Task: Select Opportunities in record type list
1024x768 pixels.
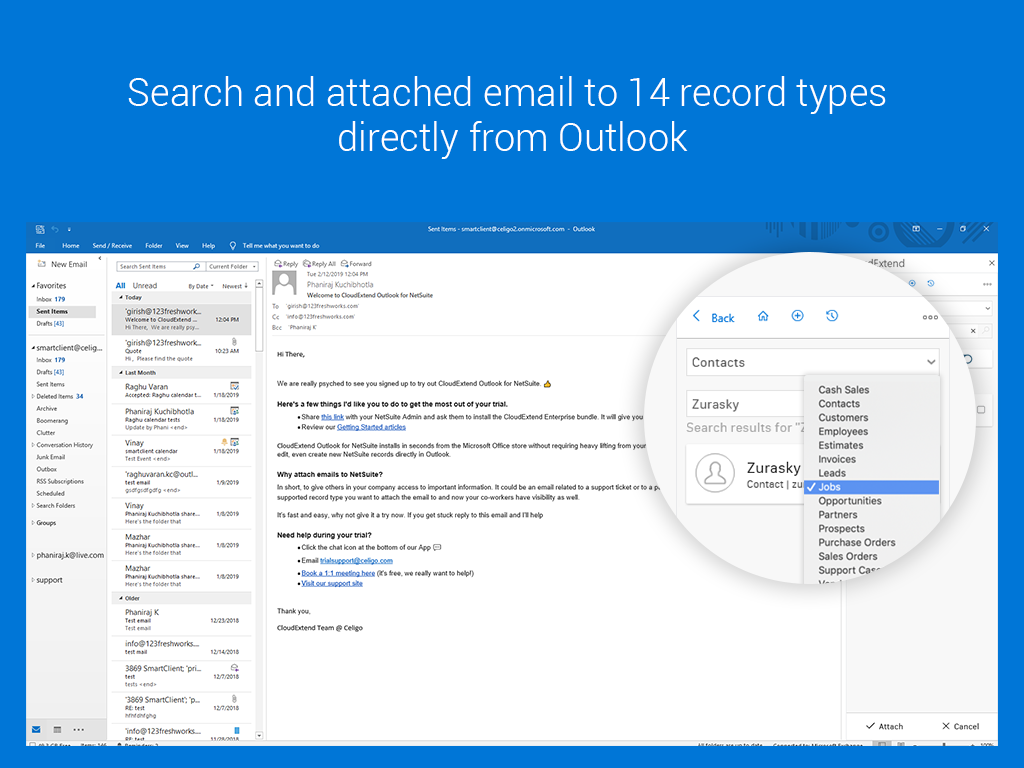Action: point(850,501)
